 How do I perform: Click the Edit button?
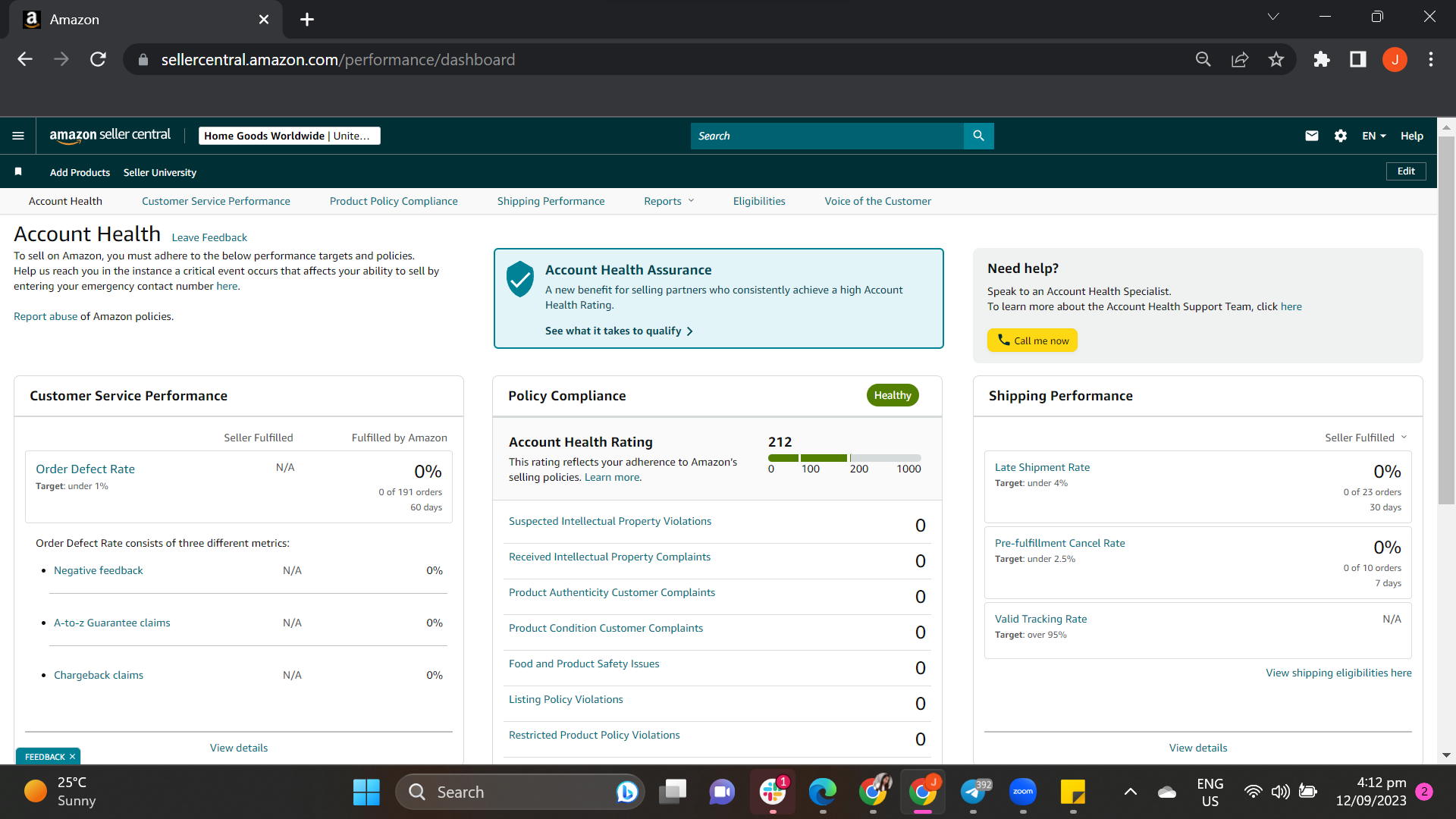click(x=1406, y=171)
